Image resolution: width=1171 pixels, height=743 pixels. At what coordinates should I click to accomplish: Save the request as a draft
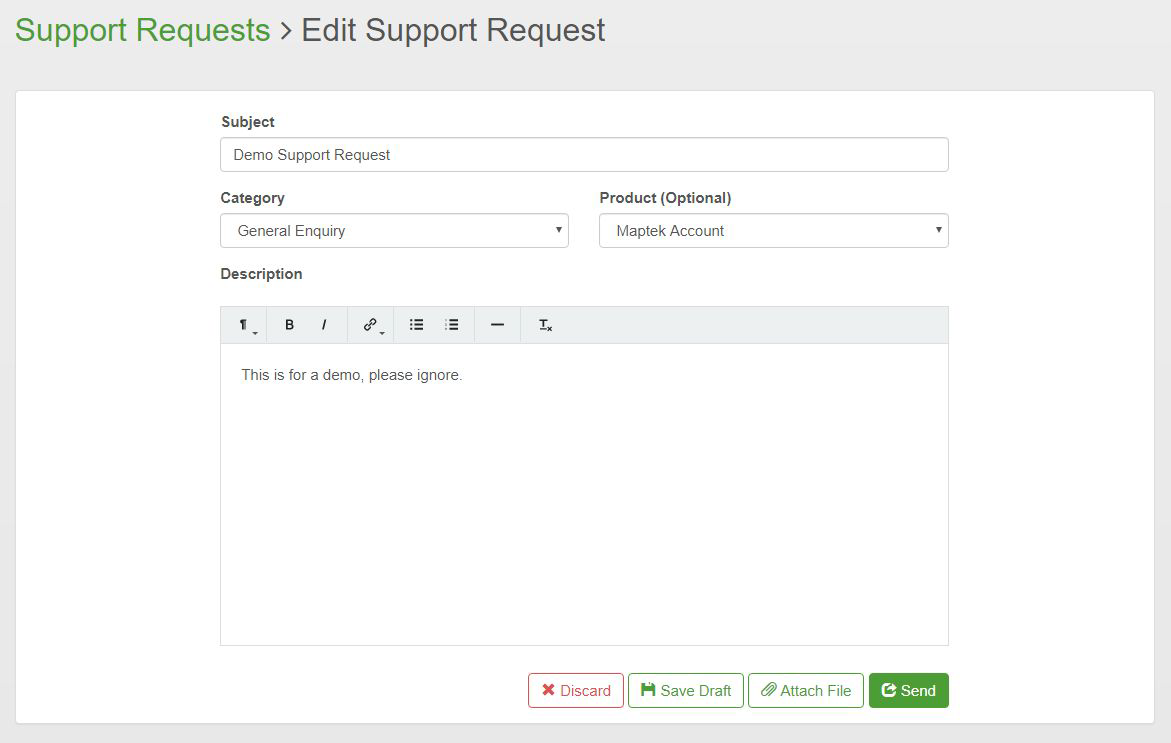(686, 691)
